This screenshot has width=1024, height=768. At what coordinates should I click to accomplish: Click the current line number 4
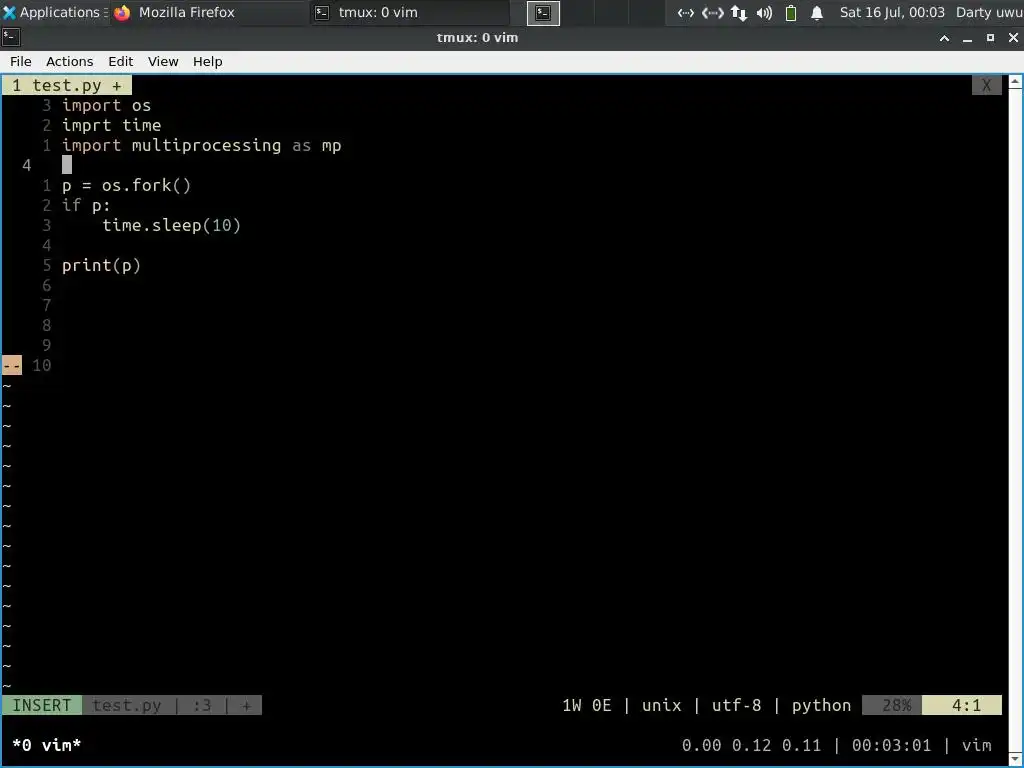pyautogui.click(x=26, y=165)
